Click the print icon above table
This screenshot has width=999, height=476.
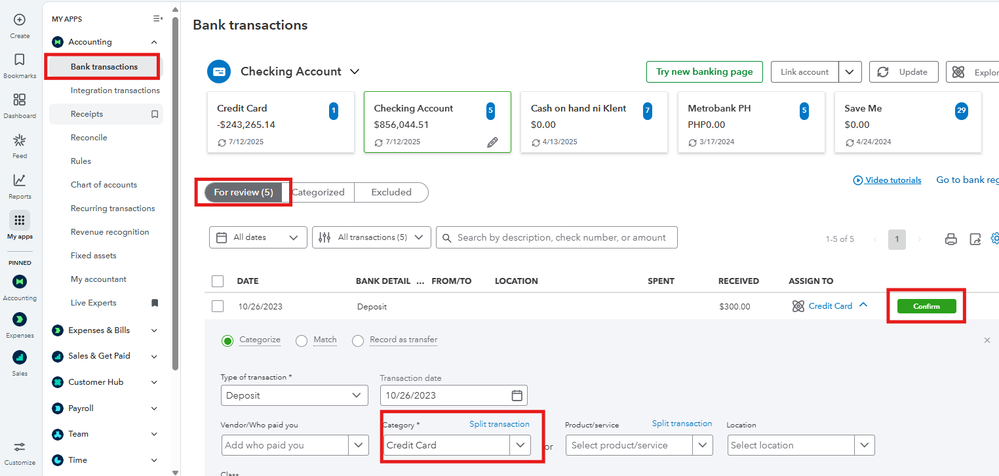pyautogui.click(x=951, y=239)
